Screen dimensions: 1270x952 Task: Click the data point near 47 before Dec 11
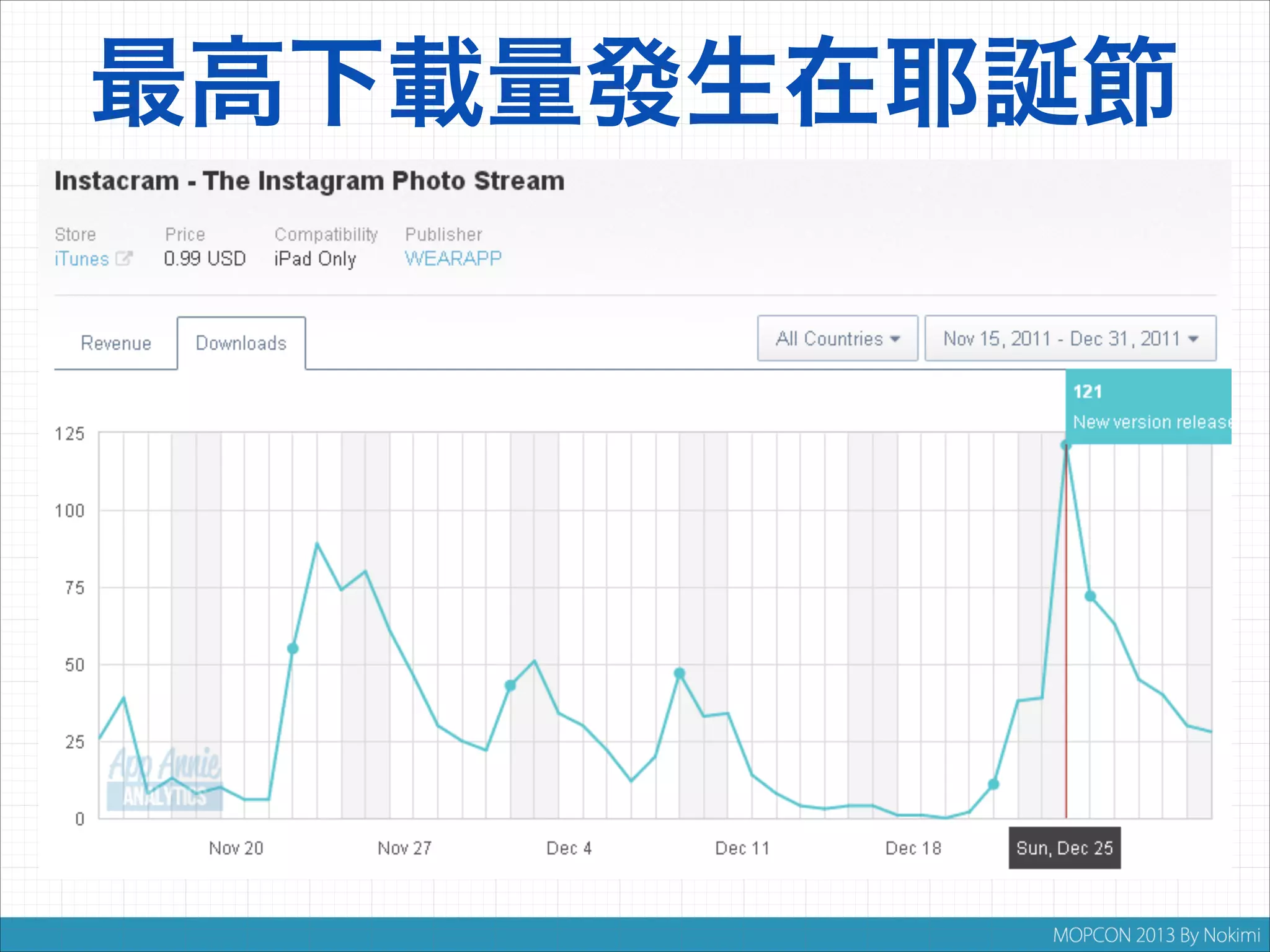pos(679,673)
